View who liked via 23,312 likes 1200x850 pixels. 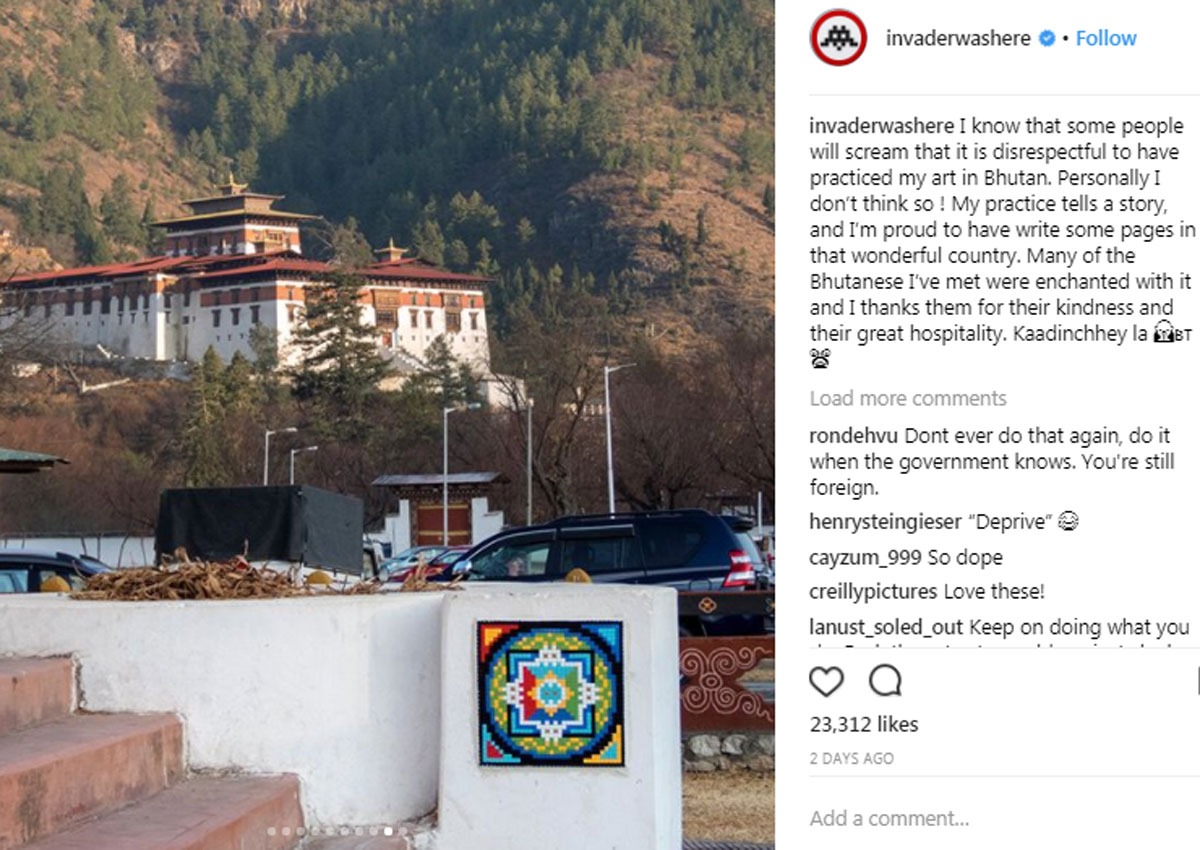(x=864, y=724)
